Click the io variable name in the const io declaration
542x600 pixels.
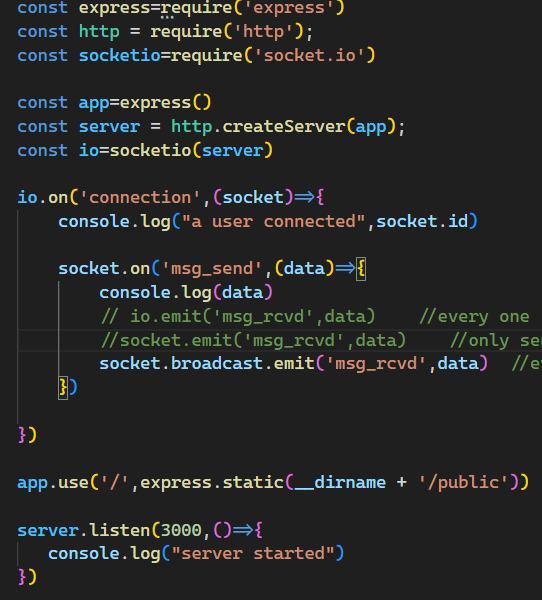pyautogui.click(x=89, y=150)
